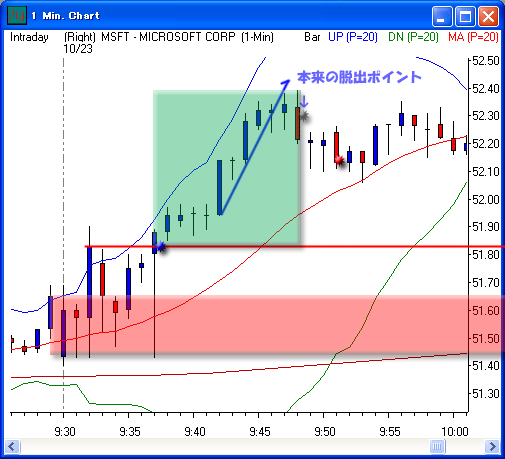
Task: Click the right scroll arrow
Action: [492, 446]
